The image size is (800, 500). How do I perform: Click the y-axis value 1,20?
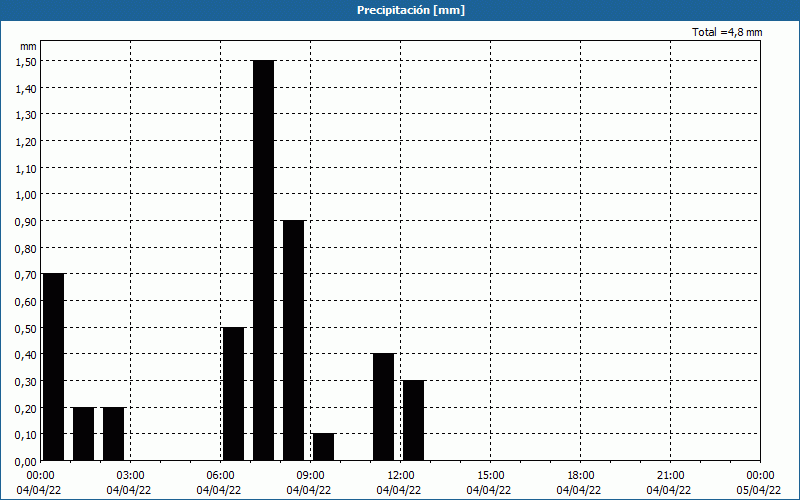tap(26, 142)
